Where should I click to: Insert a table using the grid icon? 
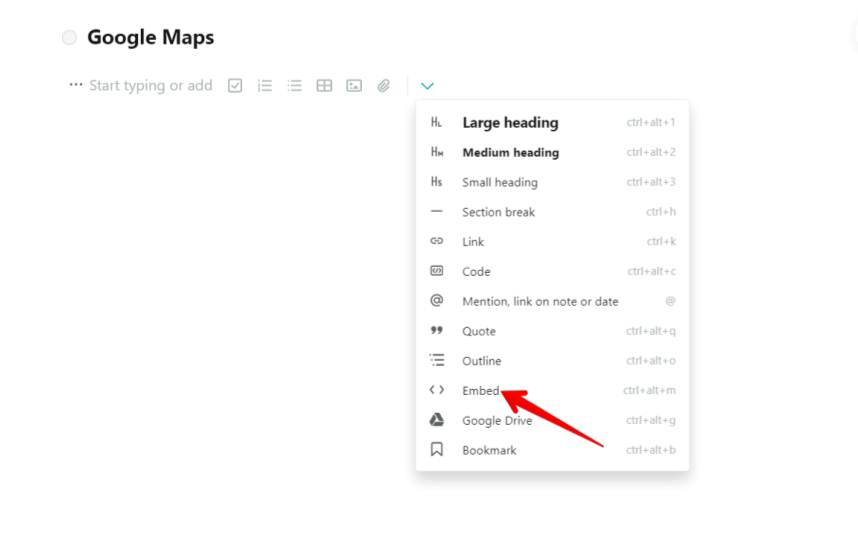(x=324, y=86)
